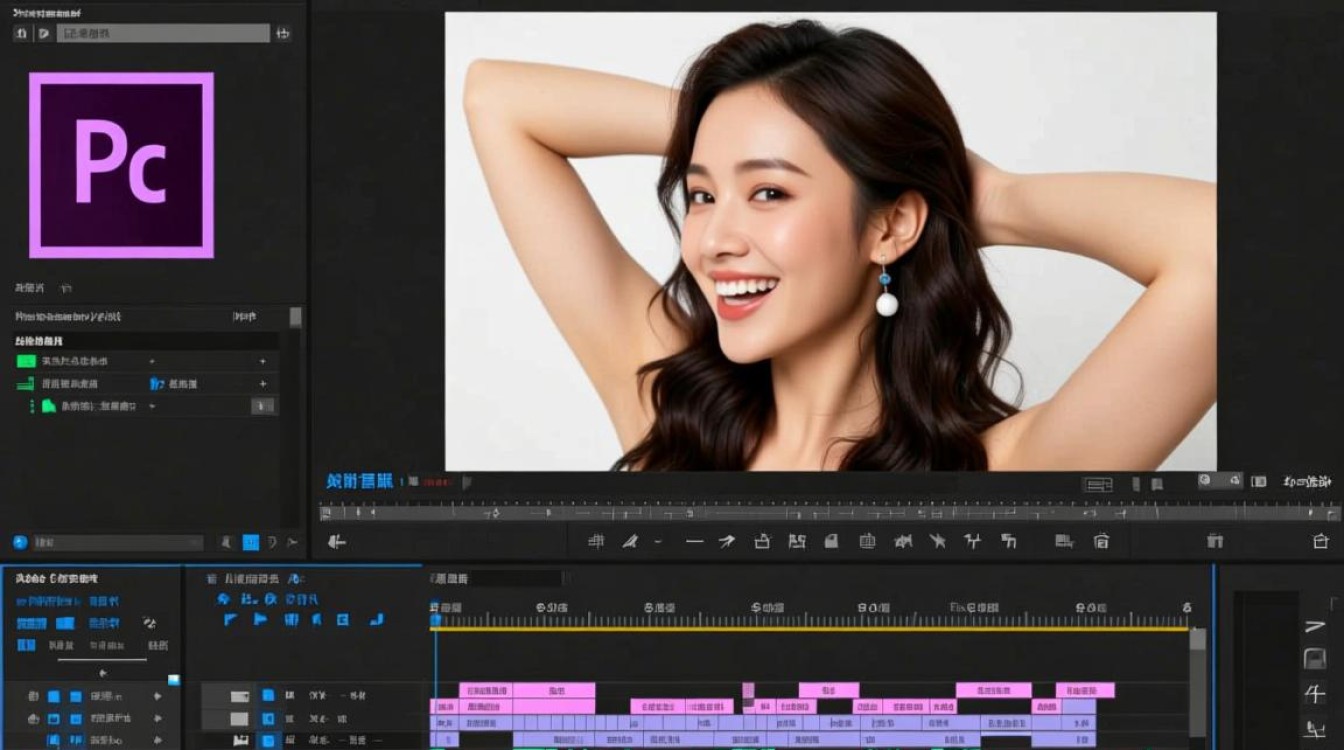Toggle the eye icon on the first left-panel track row
Screen dimensions: 1344x750
pos(33,696)
